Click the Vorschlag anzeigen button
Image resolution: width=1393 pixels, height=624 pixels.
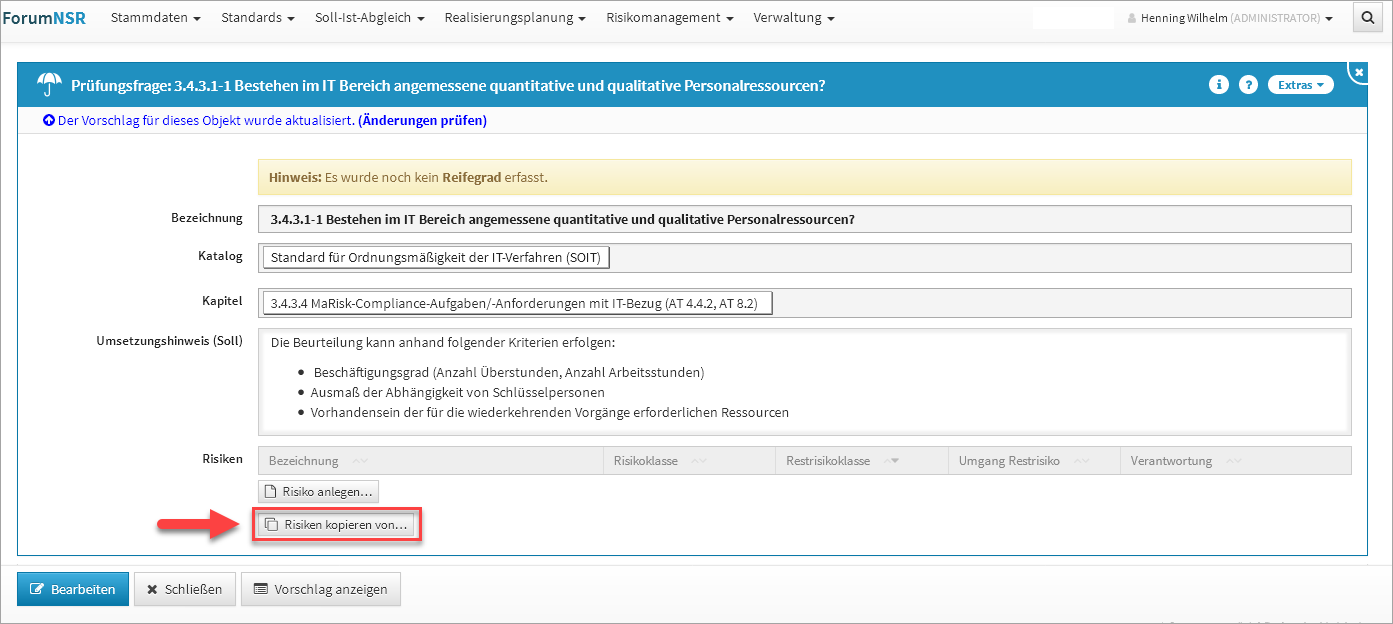pos(320,589)
